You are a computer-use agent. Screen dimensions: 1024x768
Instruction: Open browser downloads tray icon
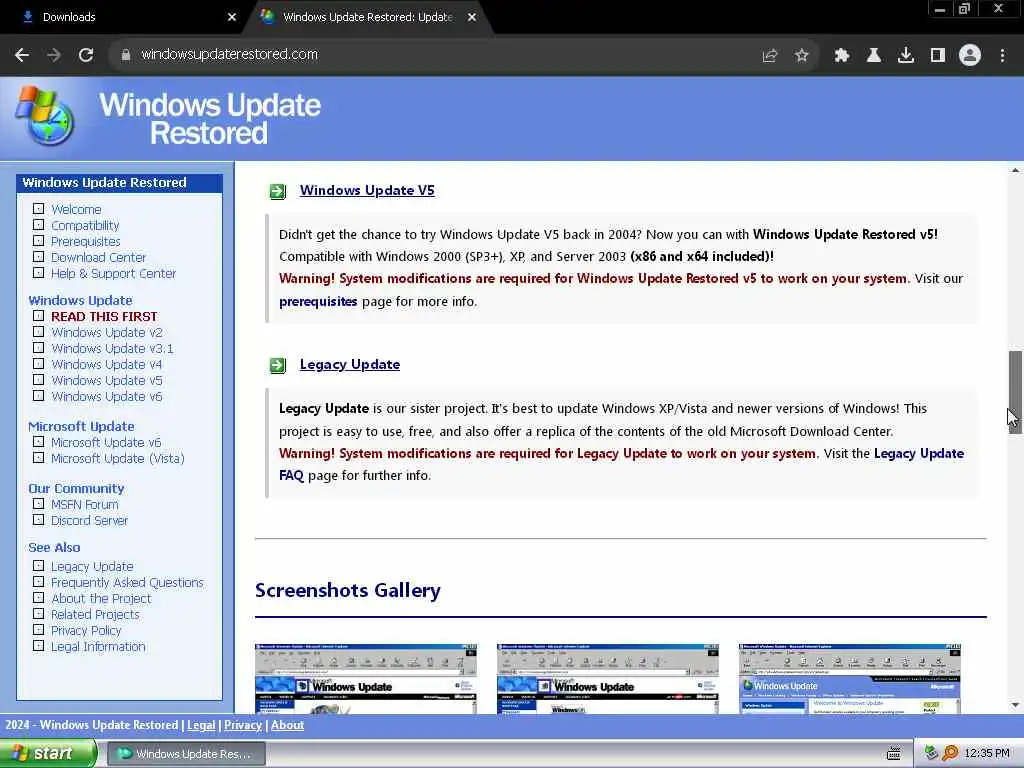906,56
